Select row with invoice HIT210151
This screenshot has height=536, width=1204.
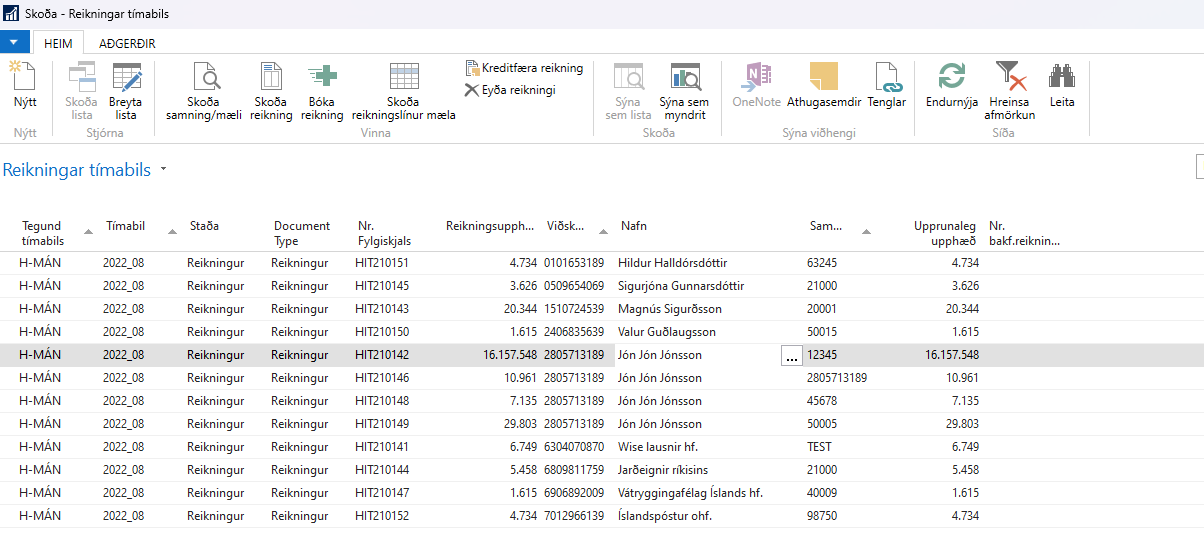pyautogui.click(x=381, y=263)
